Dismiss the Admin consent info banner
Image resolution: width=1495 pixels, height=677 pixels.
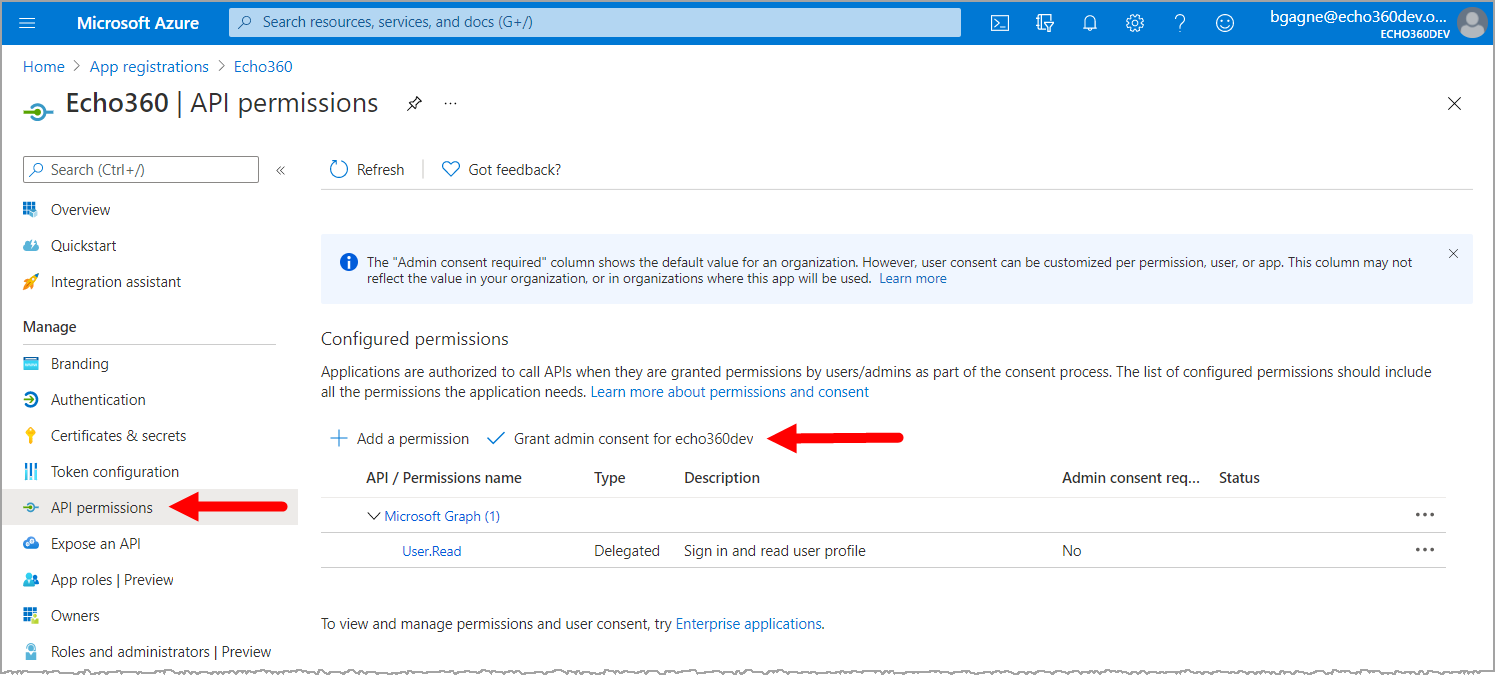(1454, 254)
